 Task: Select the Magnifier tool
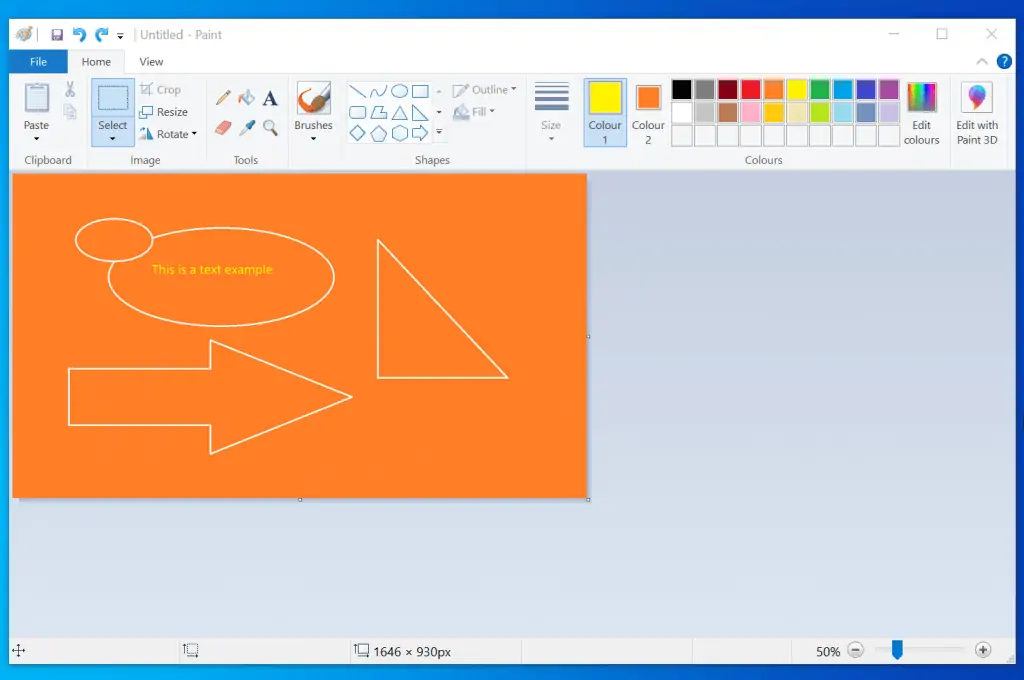pos(268,128)
